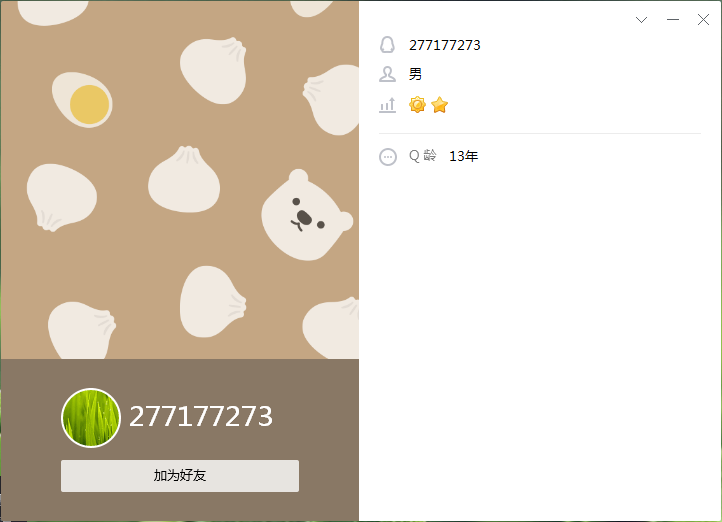Click the QQ penguin icon beside account number
Viewport: 722px width, 522px height.
click(387, 45)
